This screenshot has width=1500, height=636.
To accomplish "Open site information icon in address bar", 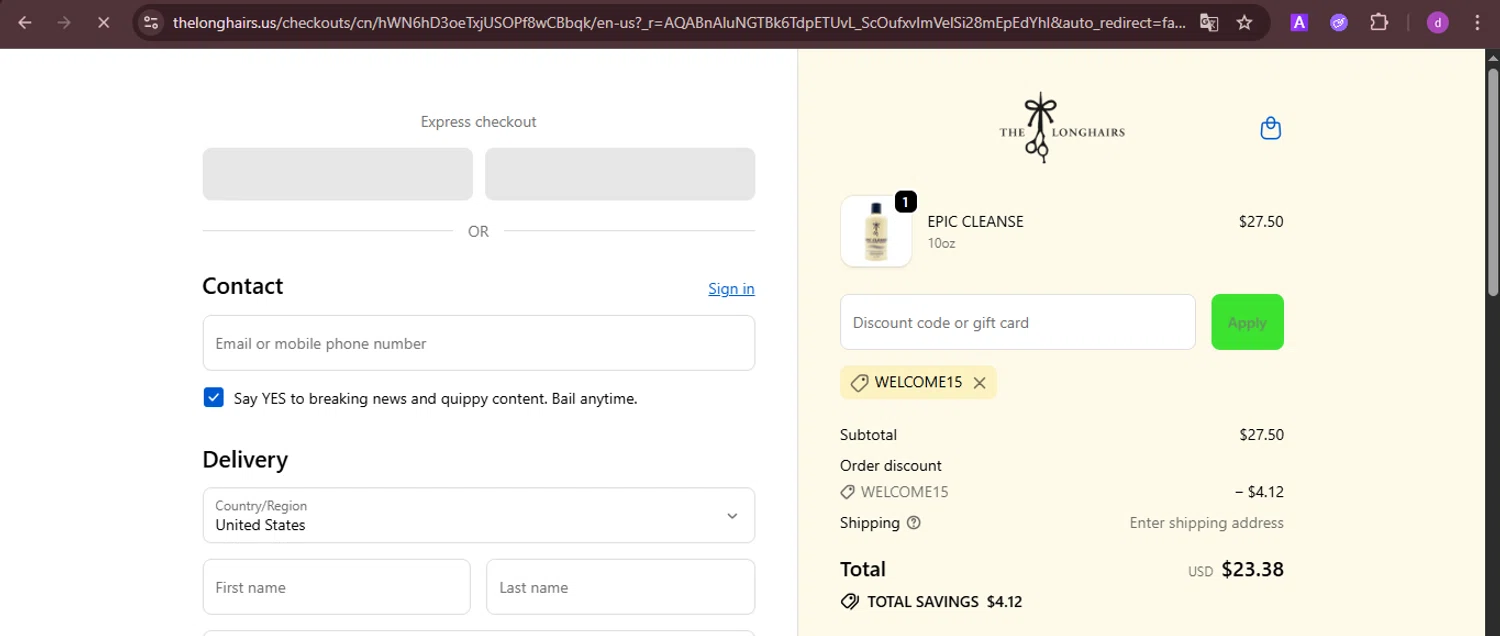I will [x=151, y=22].
